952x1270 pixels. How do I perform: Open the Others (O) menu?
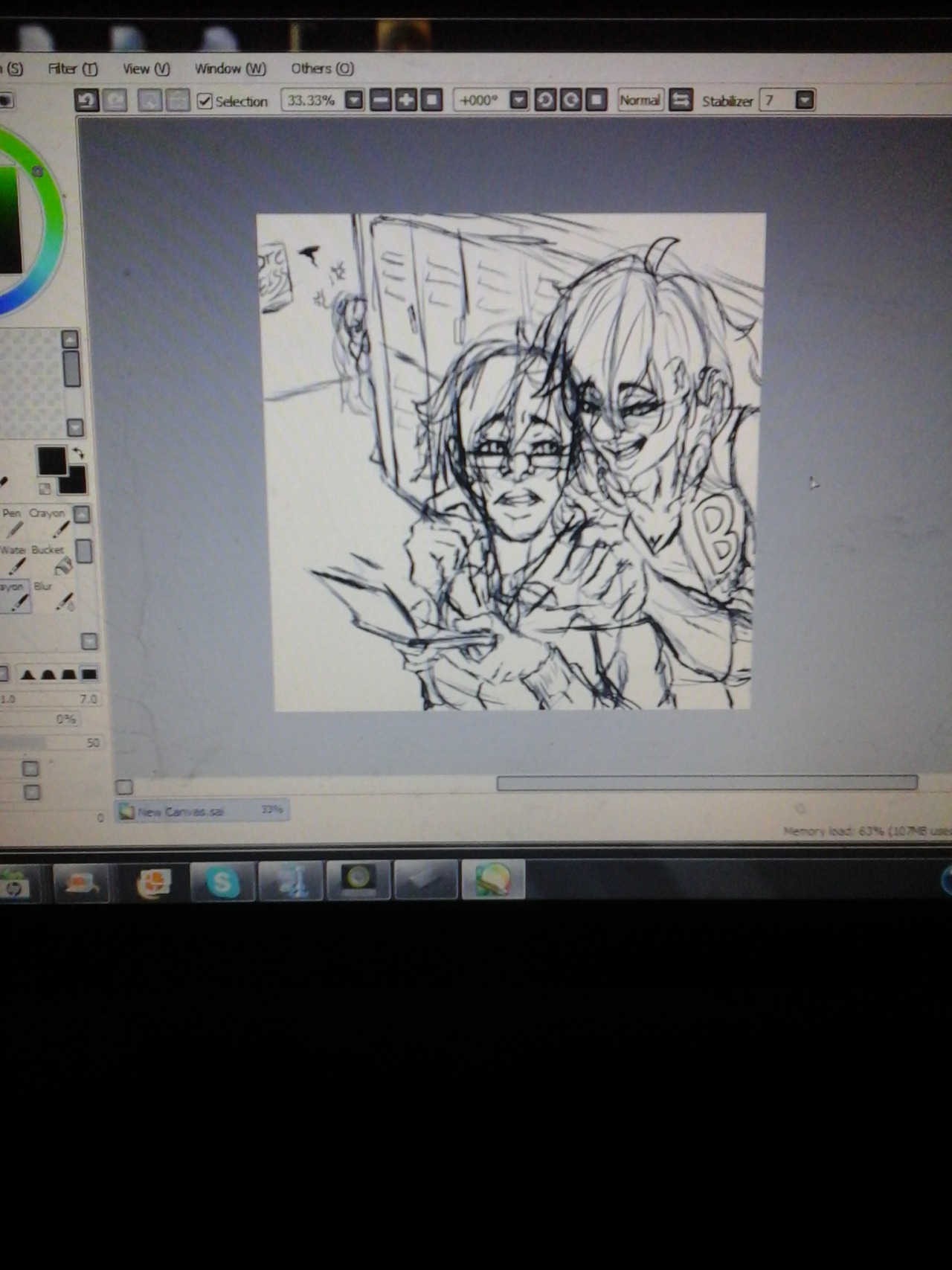322,68
